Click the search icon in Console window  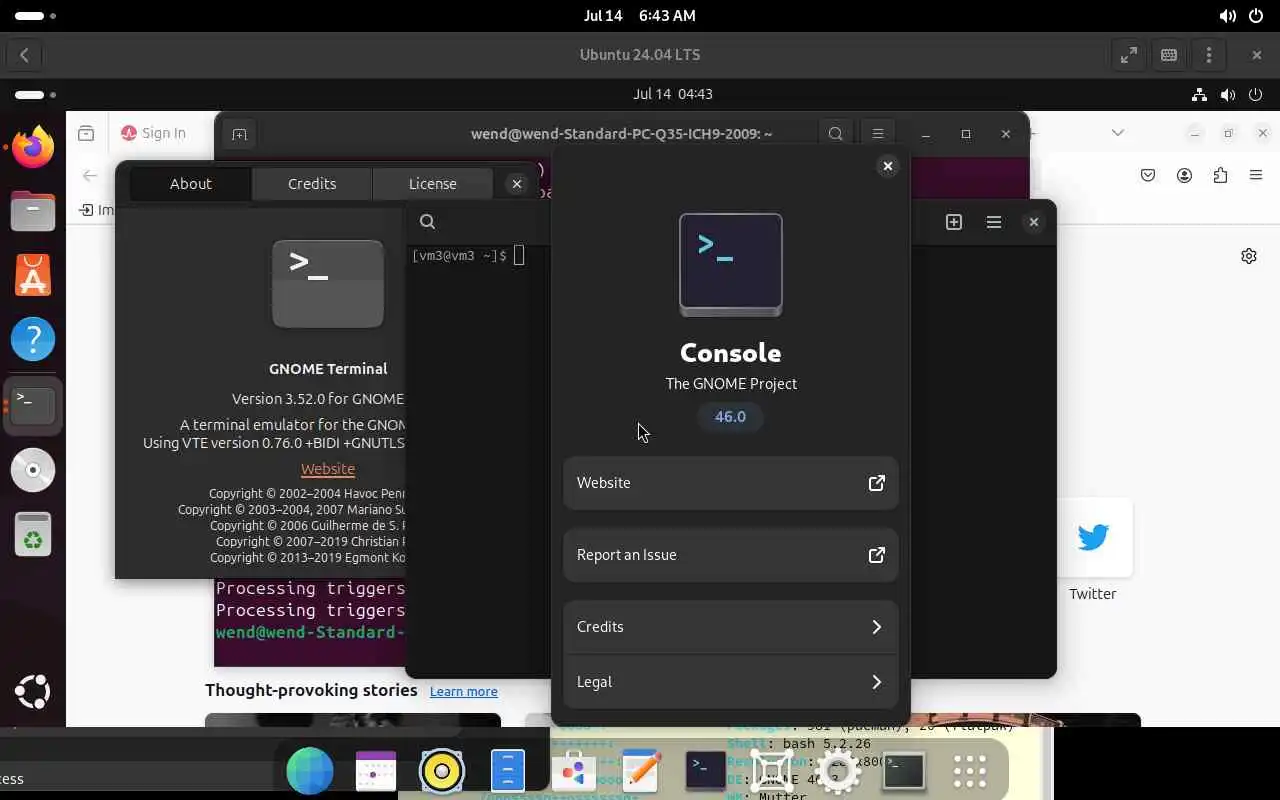(427, 222)
